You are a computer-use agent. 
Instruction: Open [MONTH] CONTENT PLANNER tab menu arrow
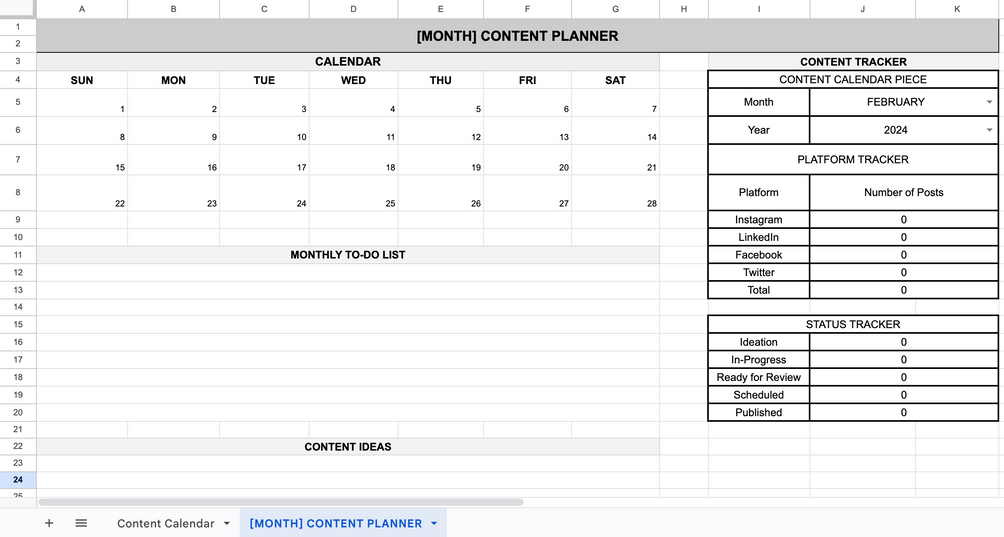click(434, 524)
